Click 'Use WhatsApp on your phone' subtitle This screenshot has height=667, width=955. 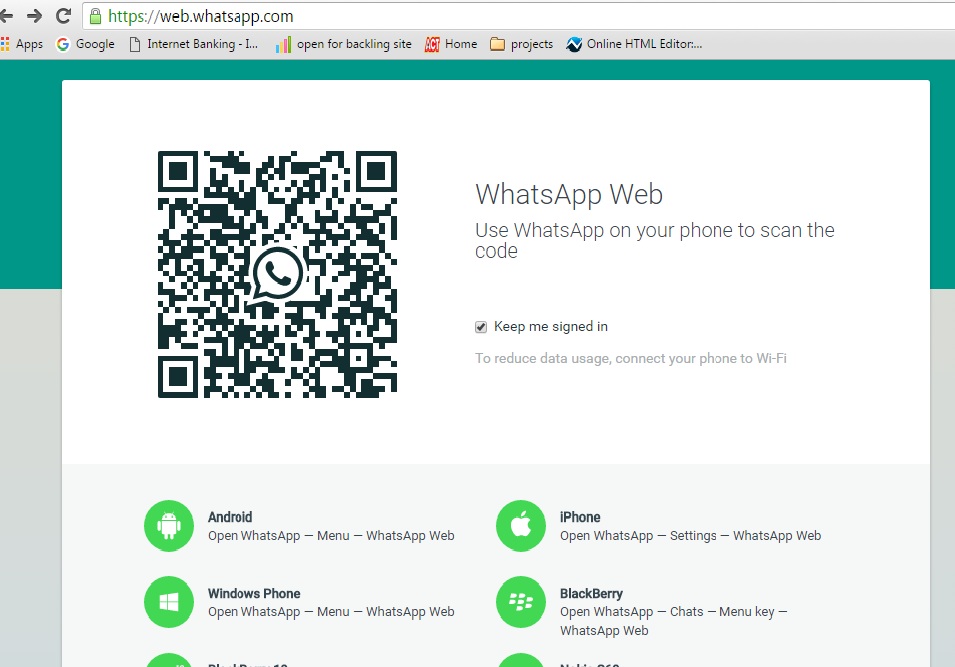click(655, 241)
